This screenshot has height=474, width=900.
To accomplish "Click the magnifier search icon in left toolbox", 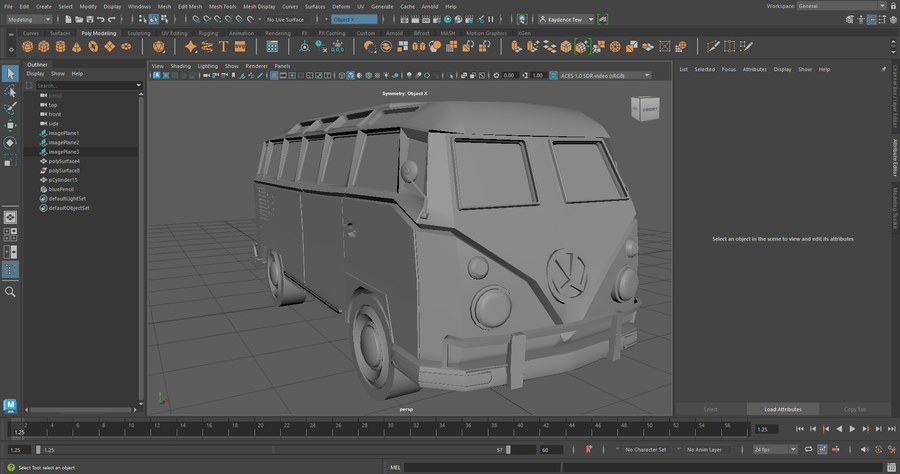I will 10,292.
